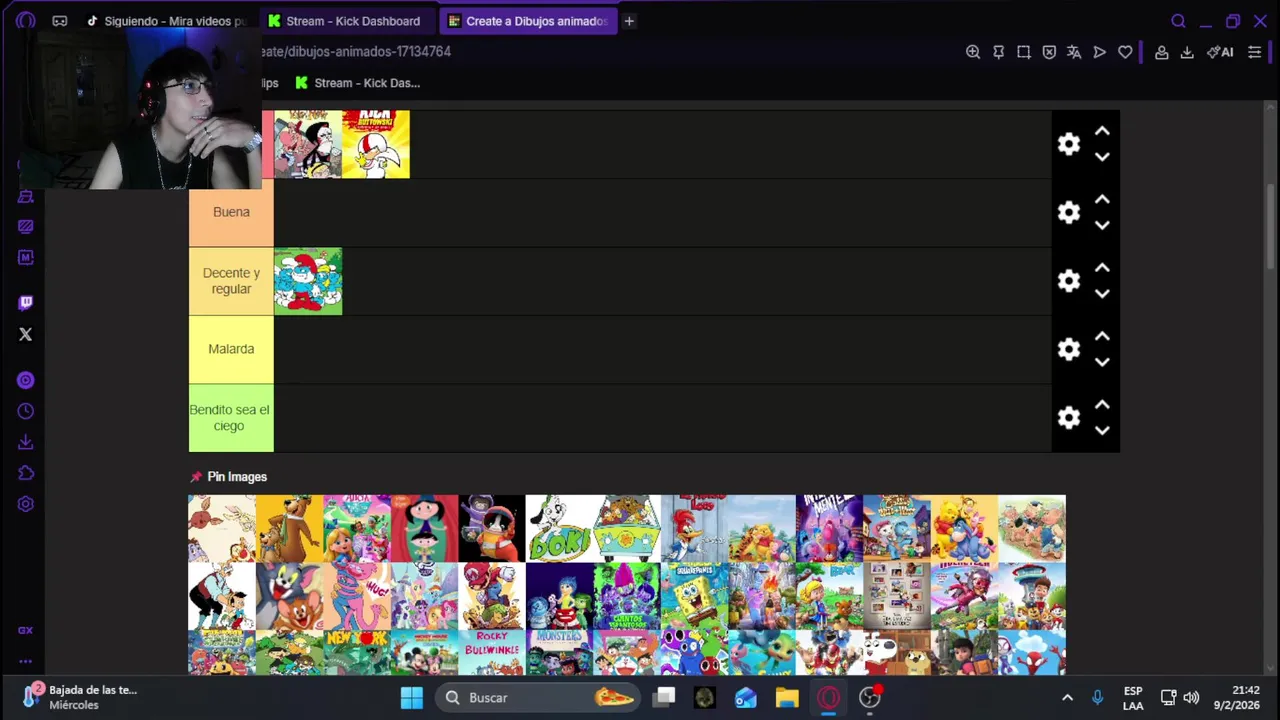The image size is (1280, 720).
Task: Switch to the Siguiendo - Mira videos tab
Action: click(x=166, y=21)
